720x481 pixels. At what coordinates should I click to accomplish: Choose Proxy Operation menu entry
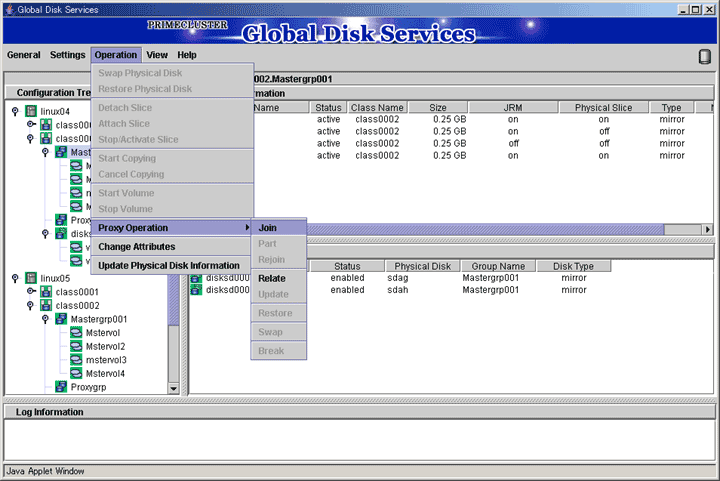[x=172, y=228]
